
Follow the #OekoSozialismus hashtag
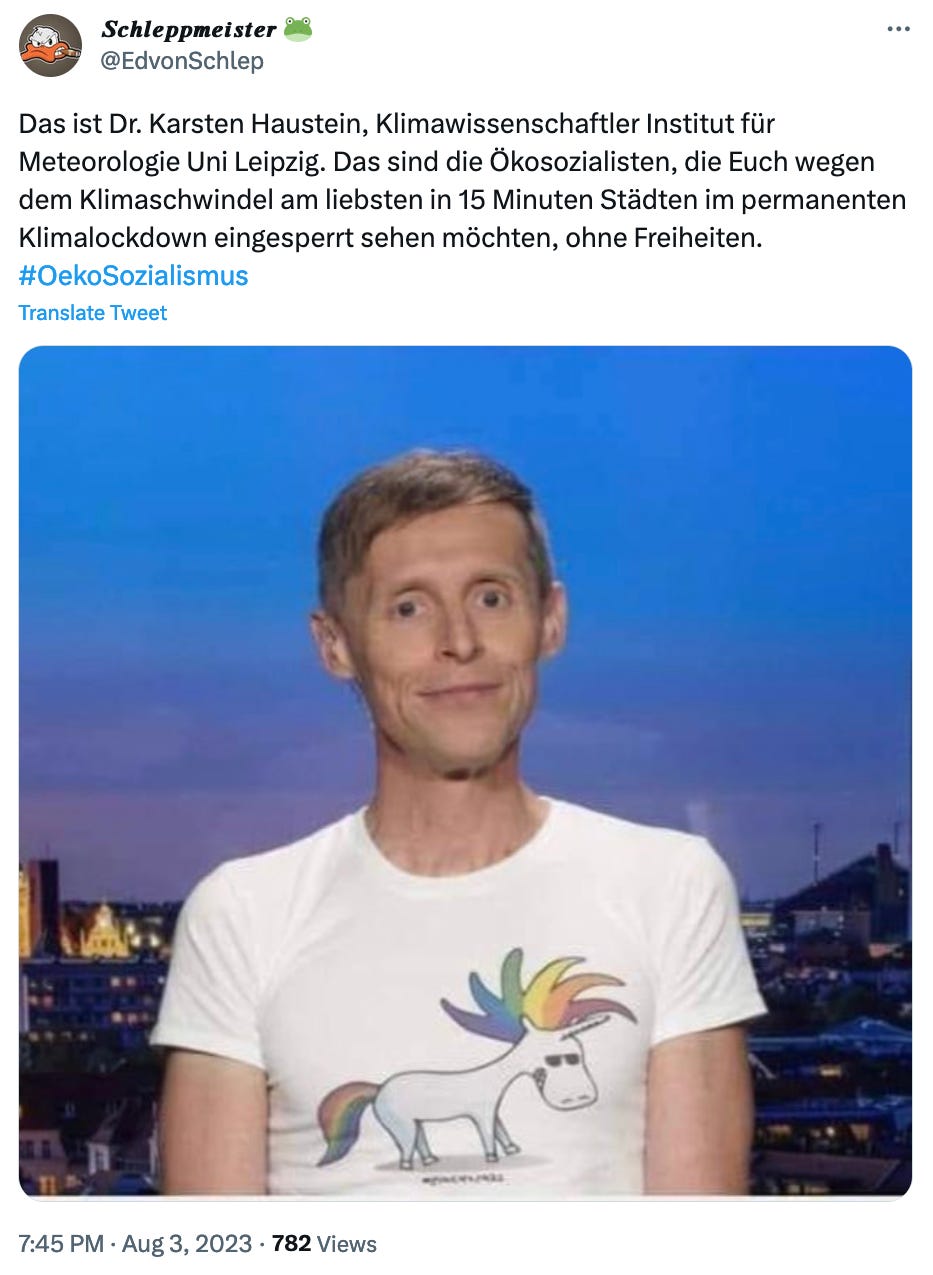click(134, 275)
